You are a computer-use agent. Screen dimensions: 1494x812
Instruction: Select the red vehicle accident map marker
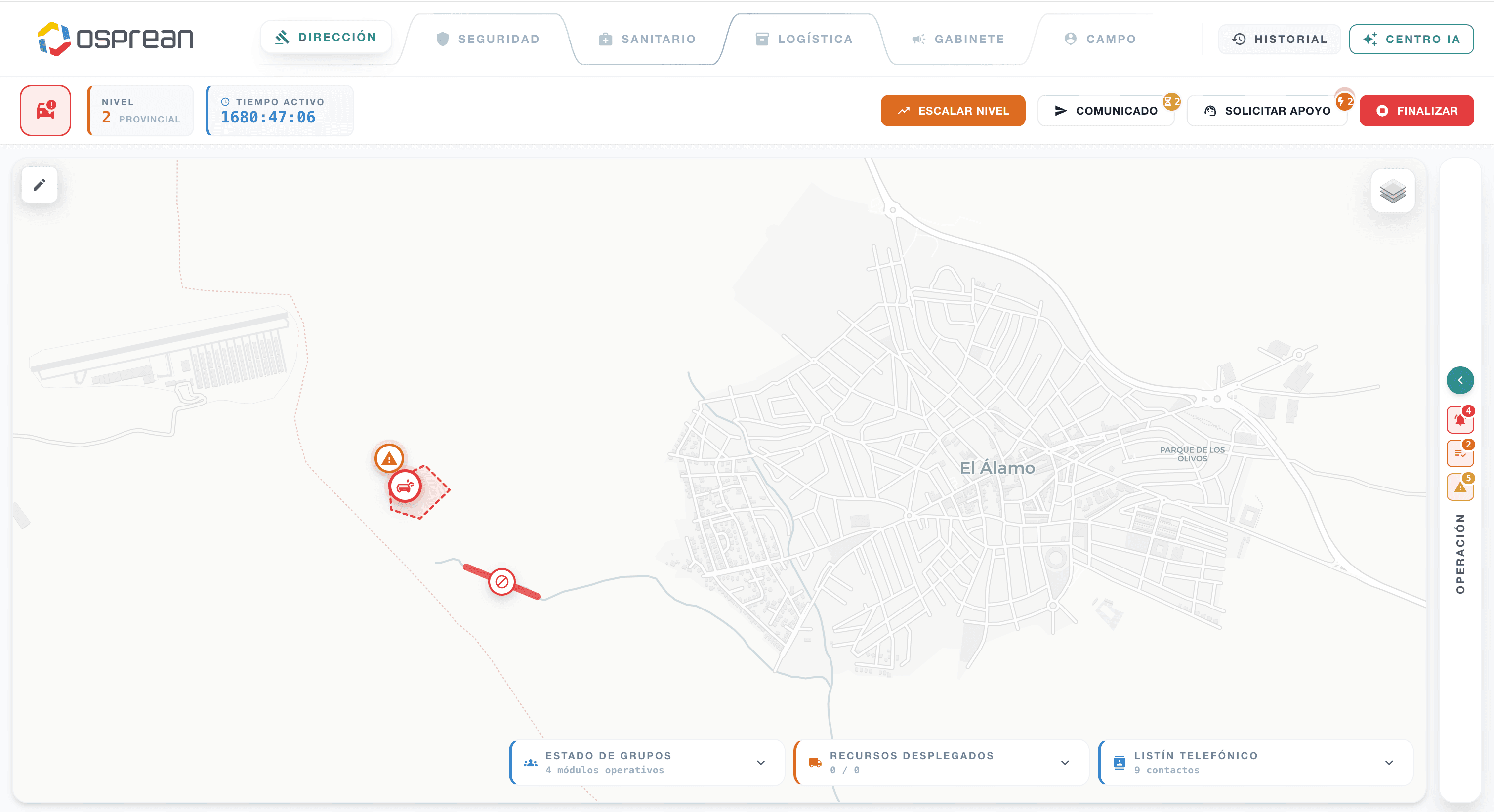pyautogui.click(x=405, y=486)
